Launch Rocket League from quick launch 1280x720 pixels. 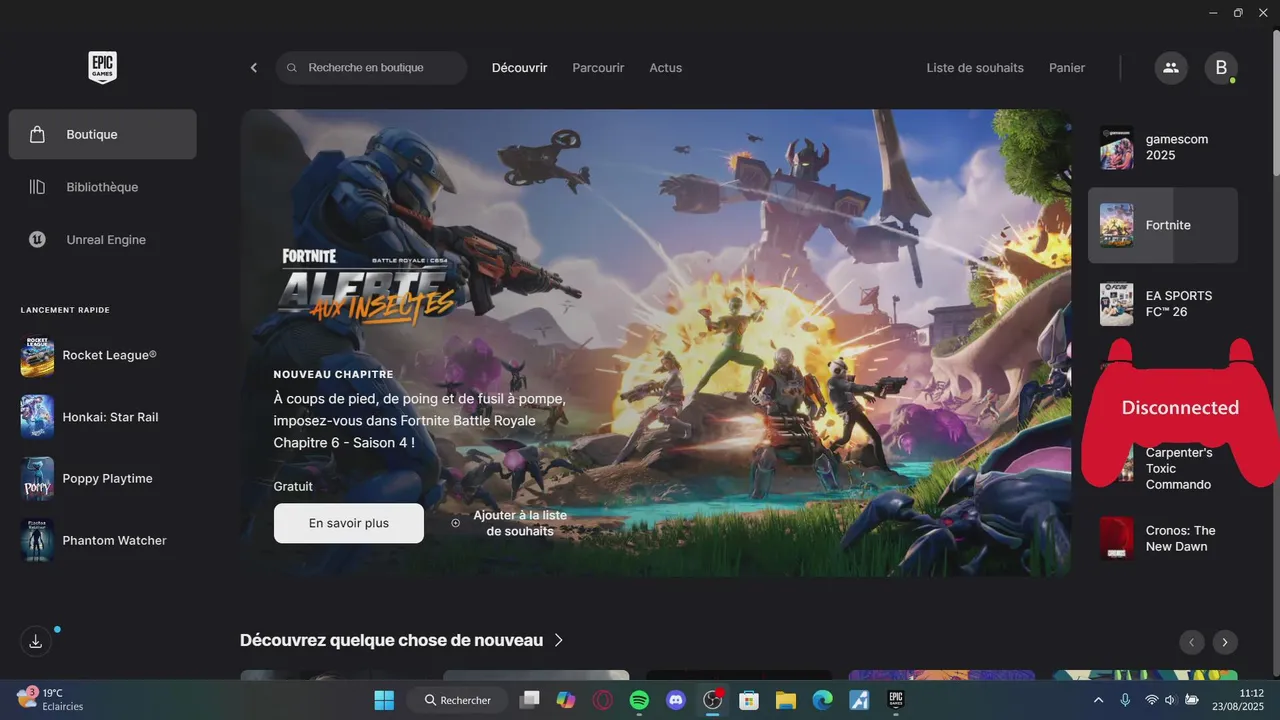[88, 355]
